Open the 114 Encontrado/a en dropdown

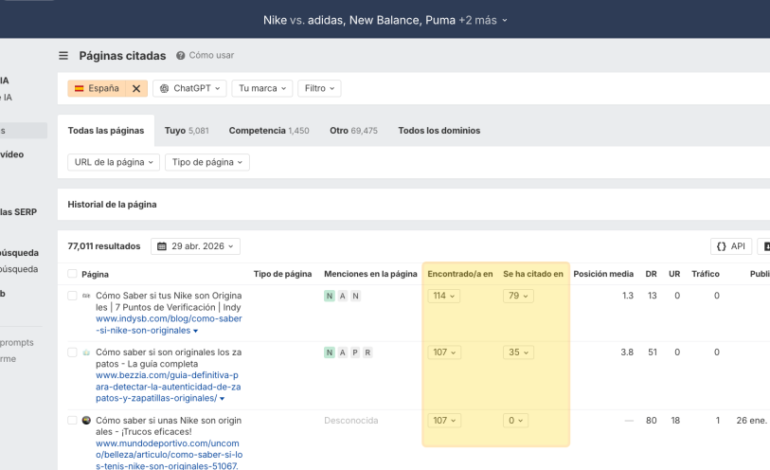pyautogui.click(x=444, y=296)
